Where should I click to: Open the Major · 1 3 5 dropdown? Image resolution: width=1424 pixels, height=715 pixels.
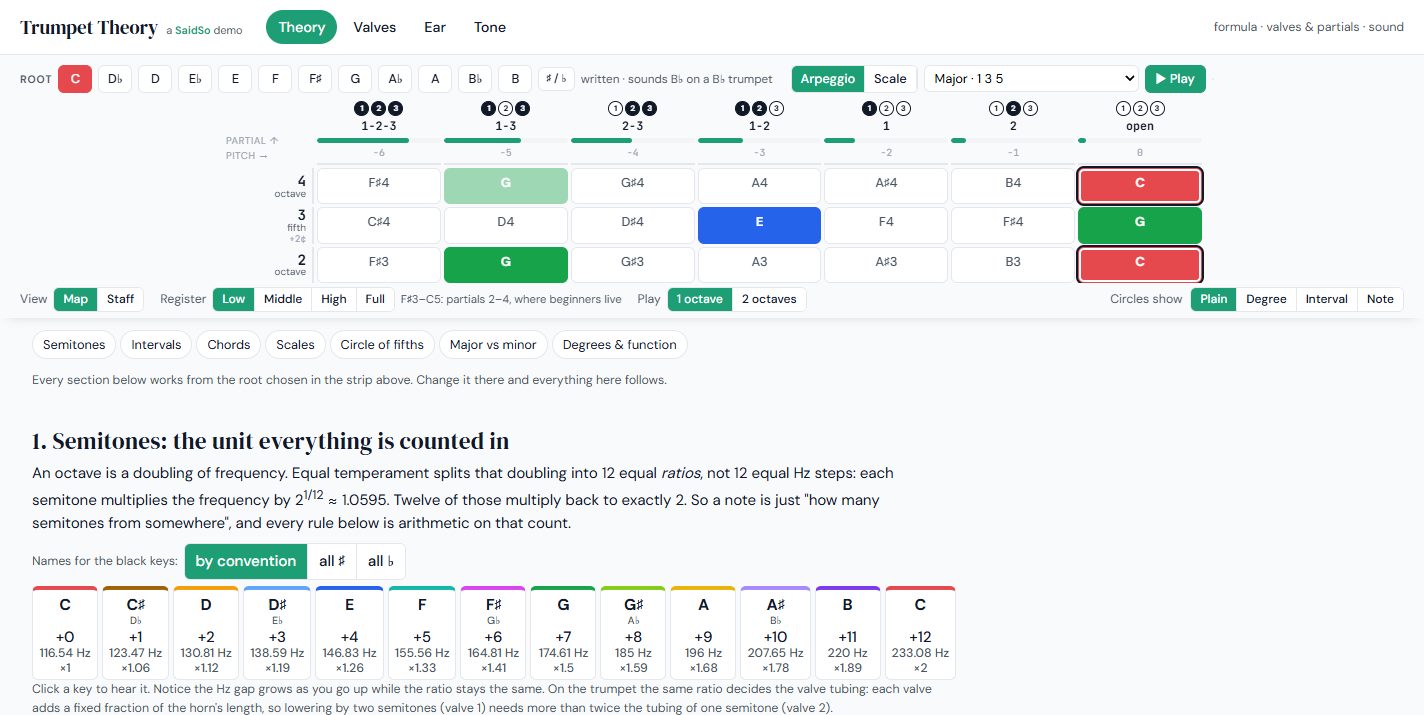[x=1031, y=79]
